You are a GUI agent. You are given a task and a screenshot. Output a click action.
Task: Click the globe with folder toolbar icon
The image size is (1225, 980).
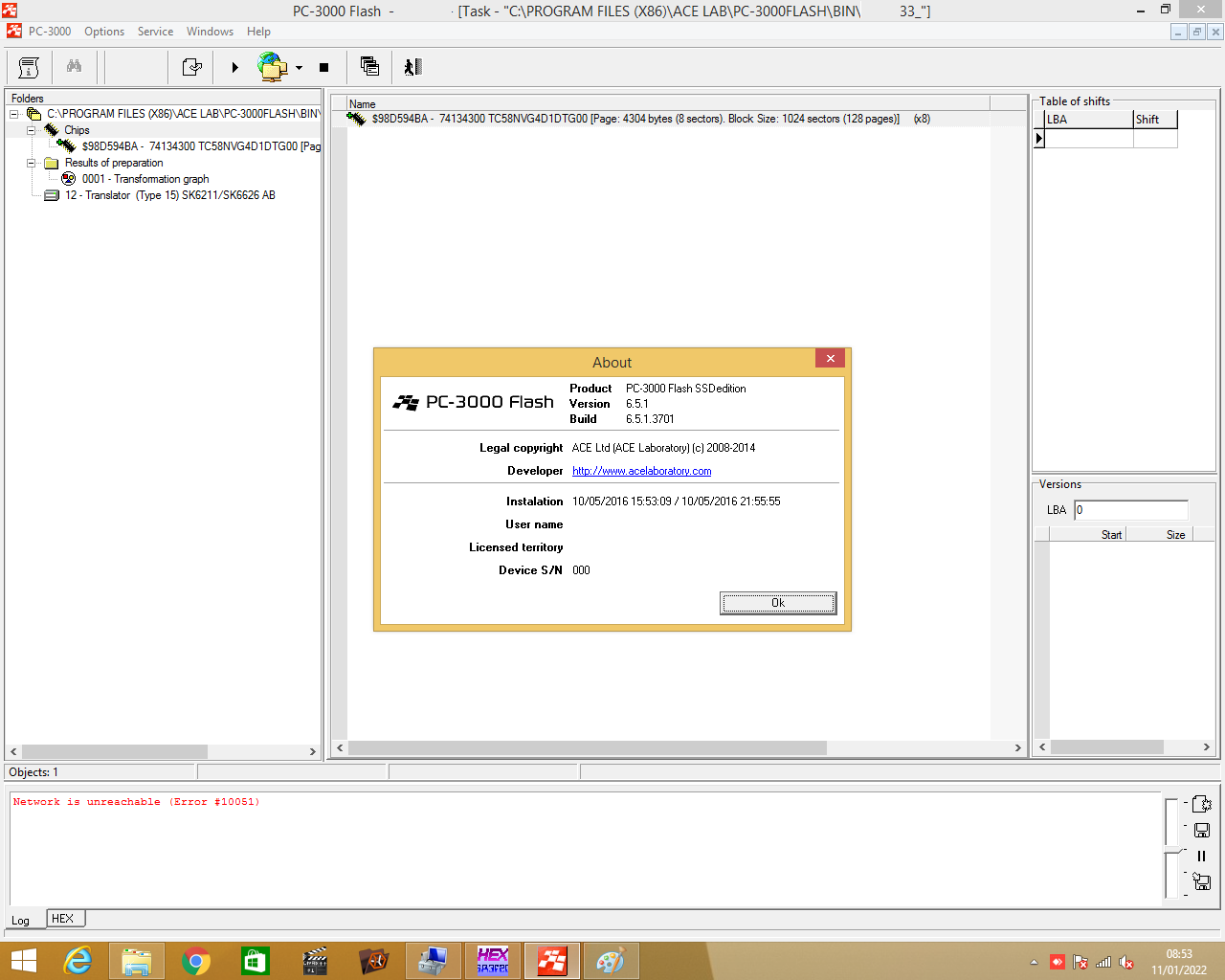(272, 67)
